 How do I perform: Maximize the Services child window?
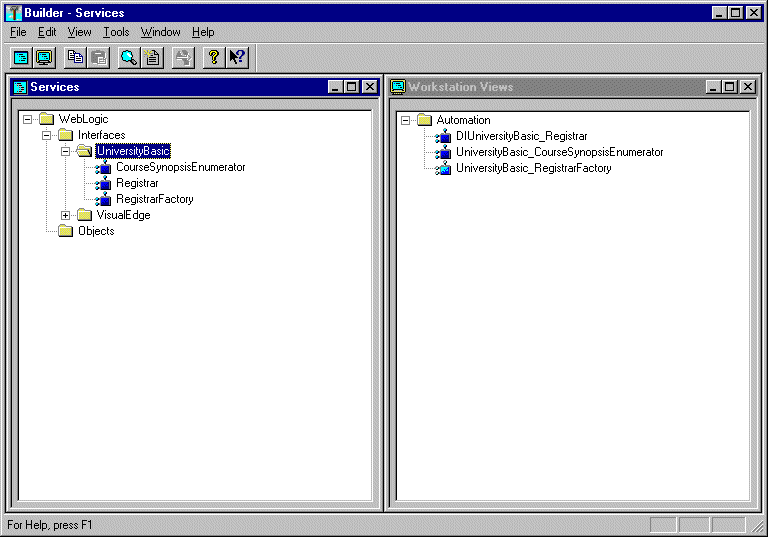pyautogui.click(x=352, y=87)
